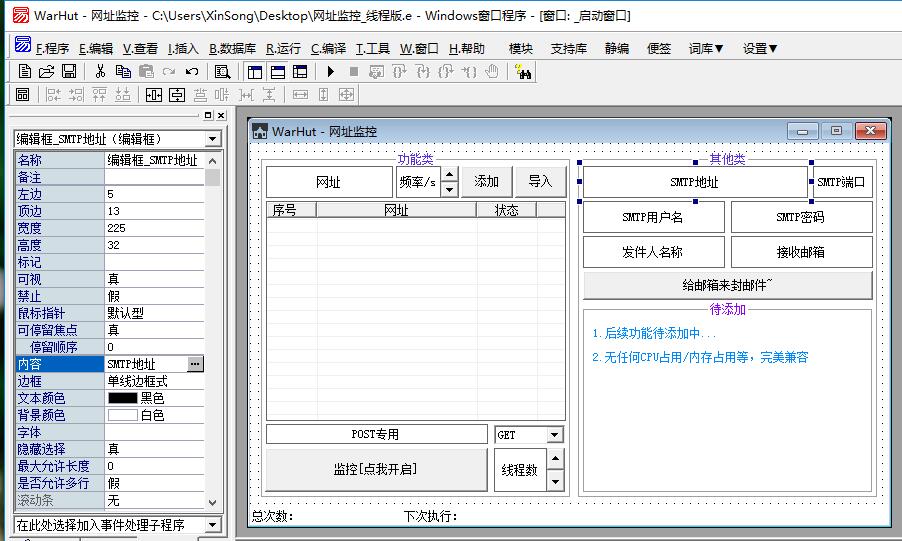The height and width of the screenshot is (541, 902).
Task: Click the form preview icon in second toolbar
Action: 22,94
